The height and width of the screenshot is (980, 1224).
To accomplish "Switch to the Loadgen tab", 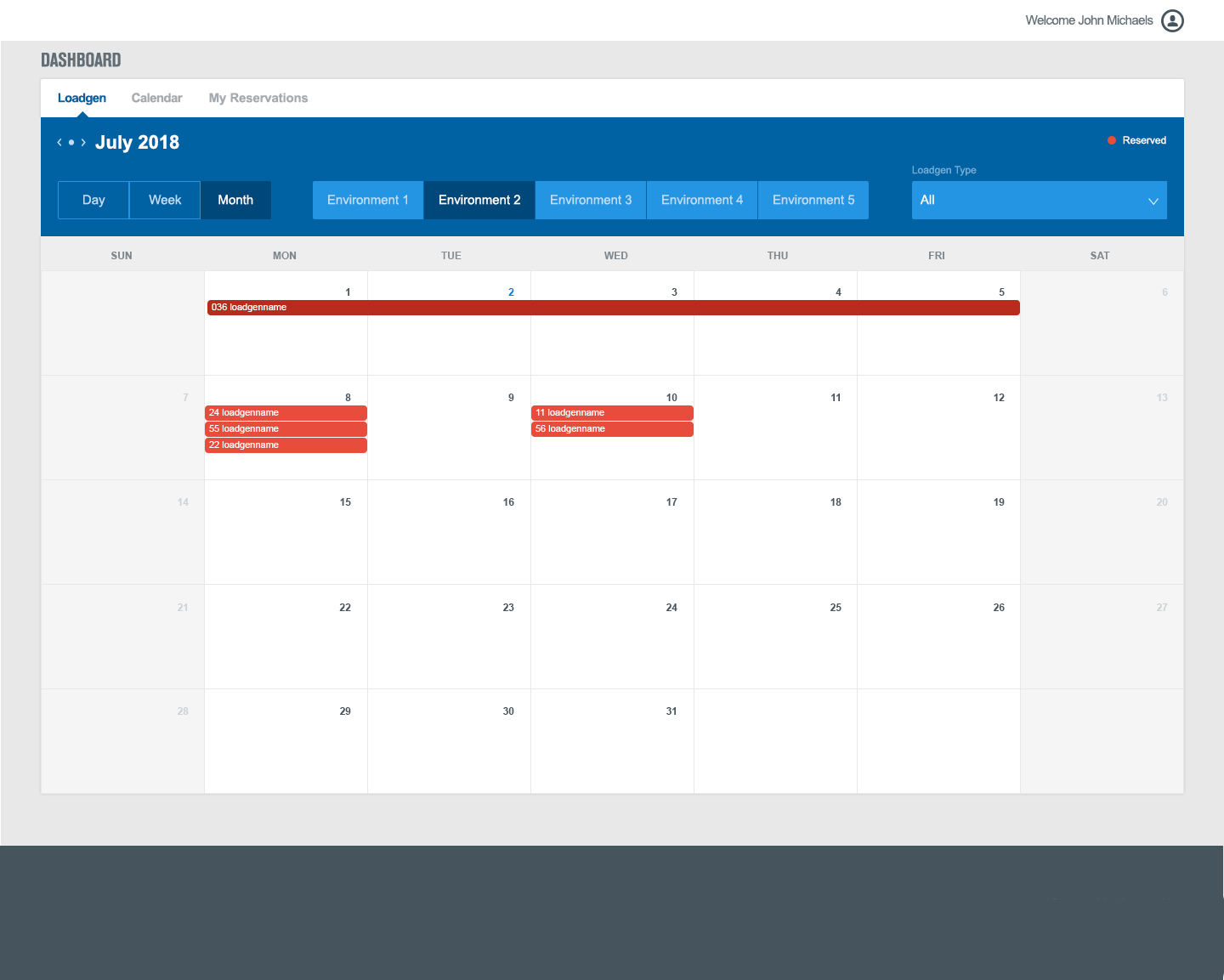I will [x=82, y=98].
